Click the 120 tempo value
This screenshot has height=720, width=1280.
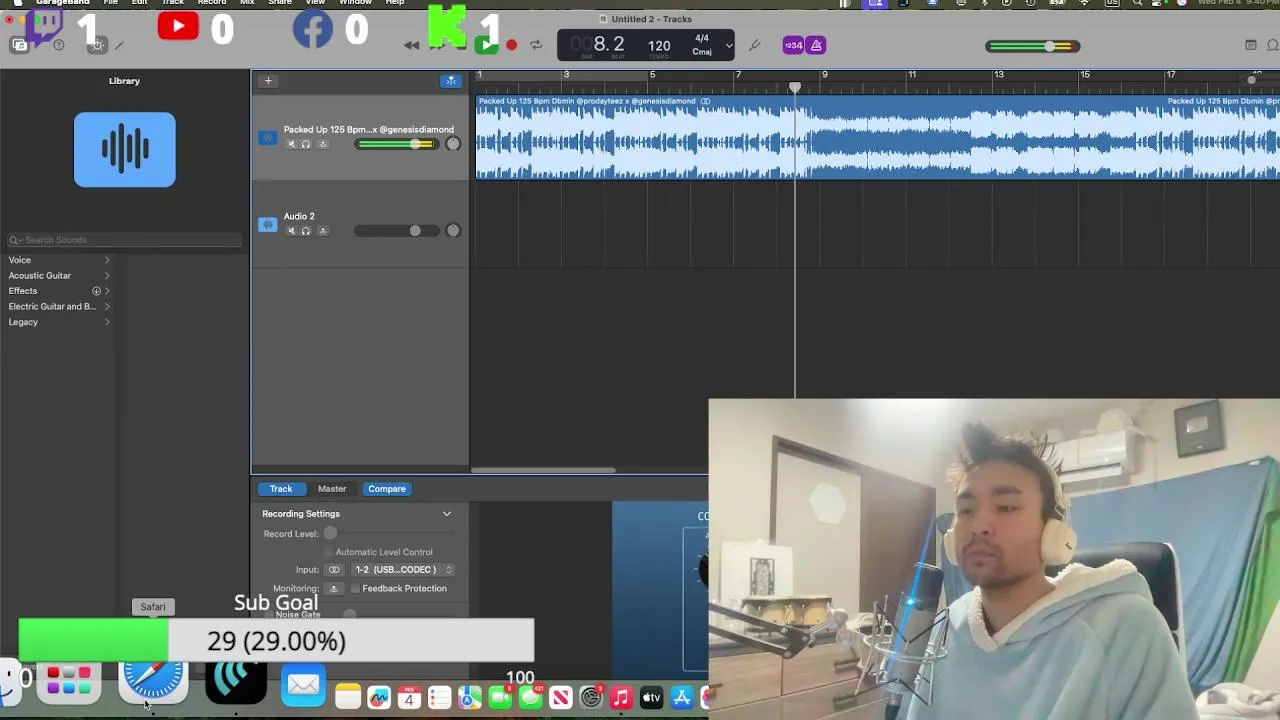(659, 45)
